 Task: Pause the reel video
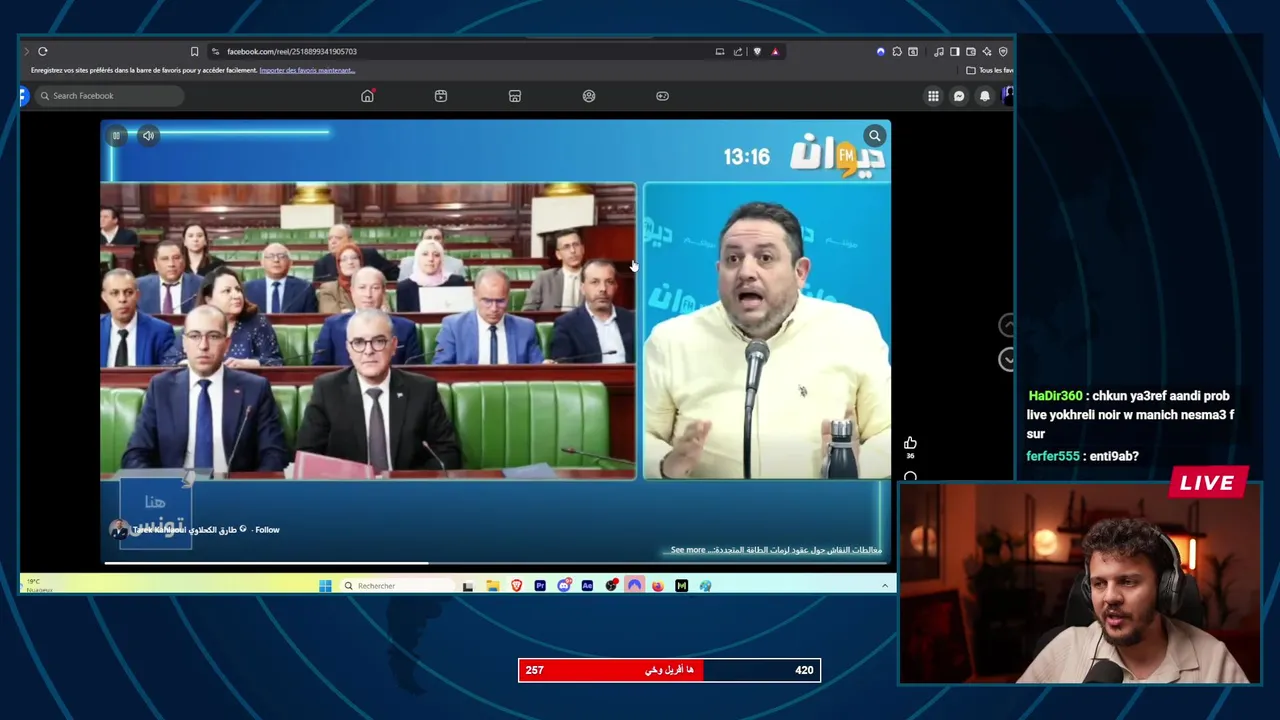(x=116, y=136)
